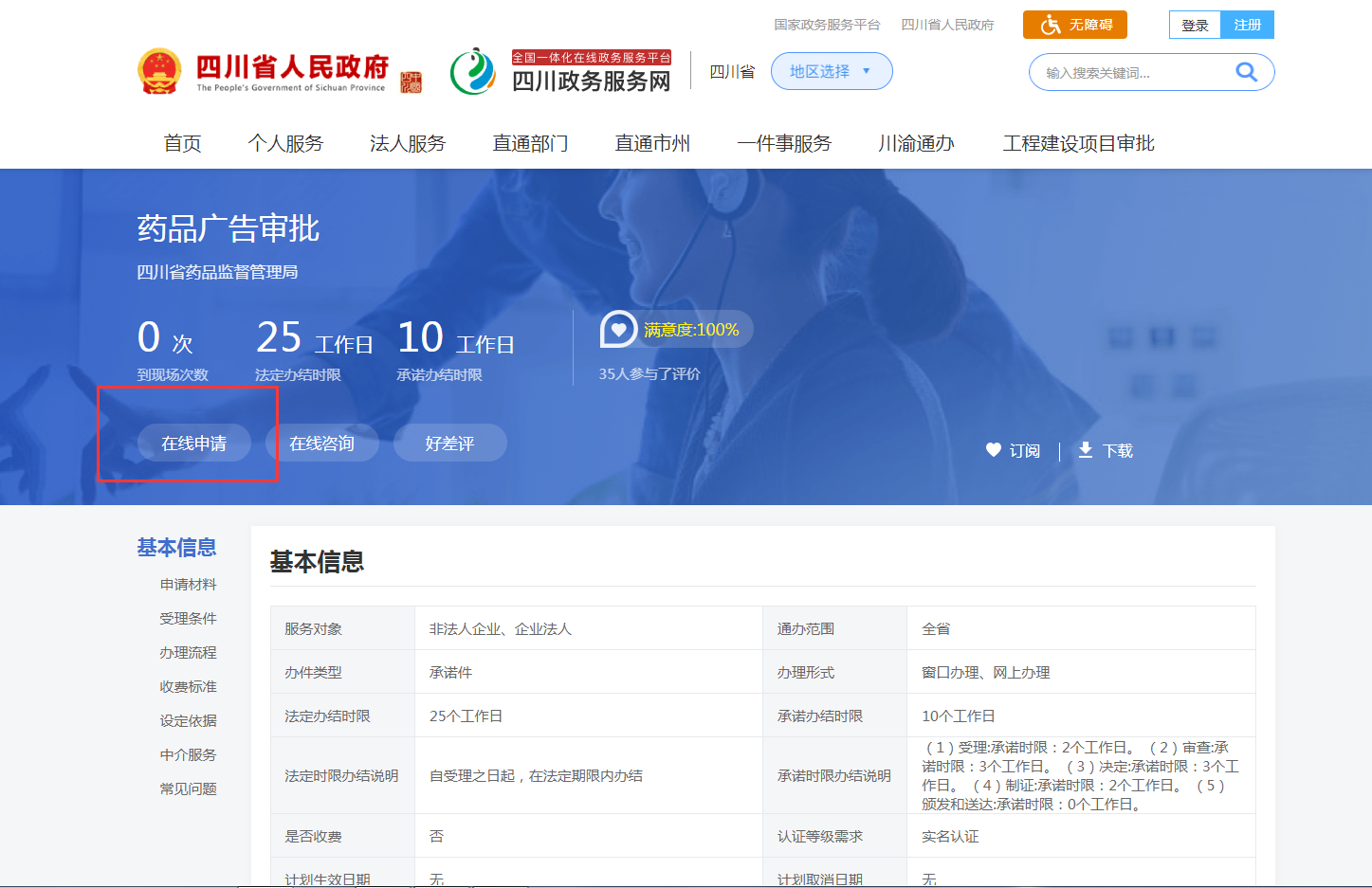Screen dimensions: 1372x888
Task: Click the 好差评 rating button
Action: click(x=449, y=444)
